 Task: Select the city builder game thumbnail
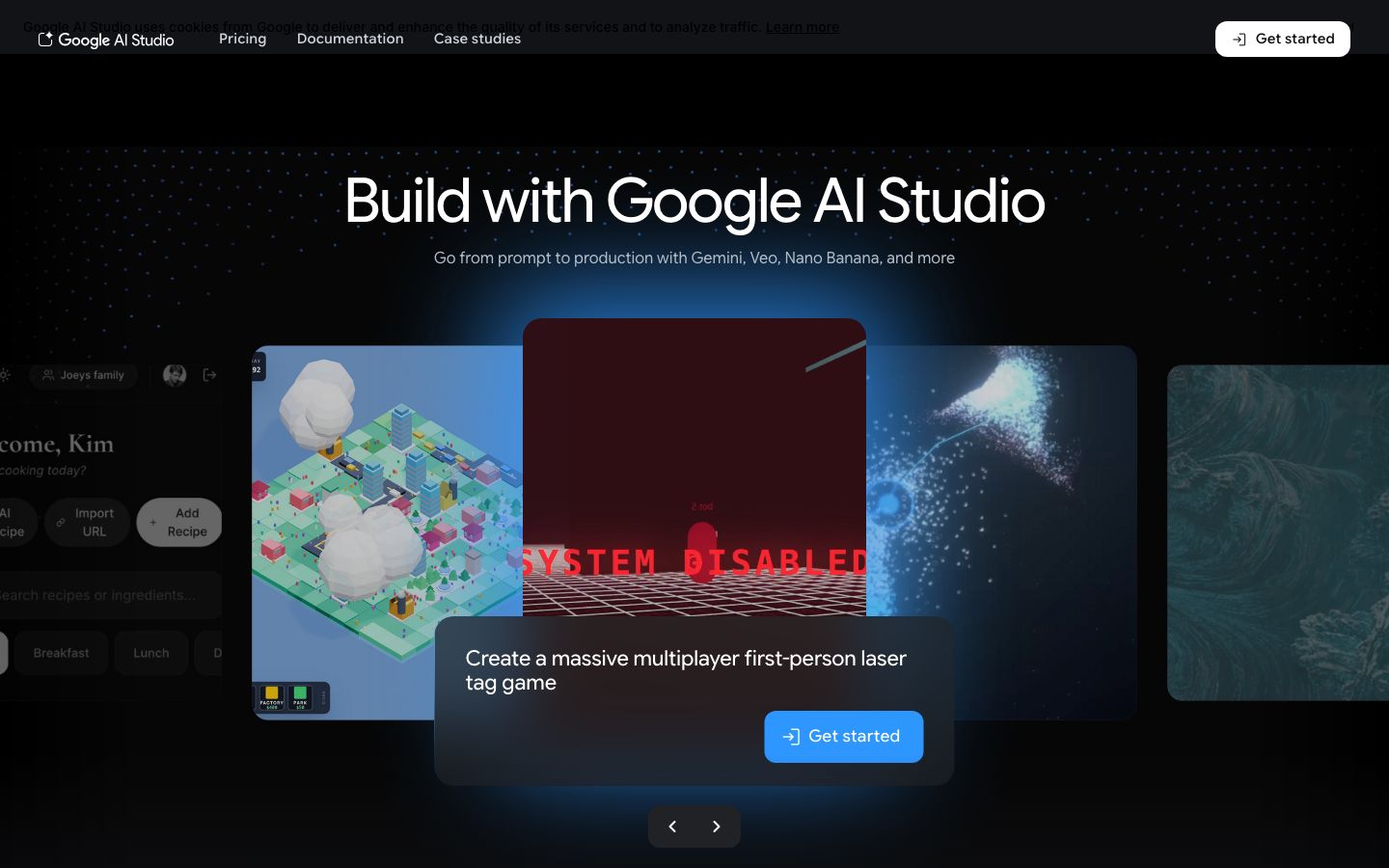pyautogui.click(x=387, y=532)
